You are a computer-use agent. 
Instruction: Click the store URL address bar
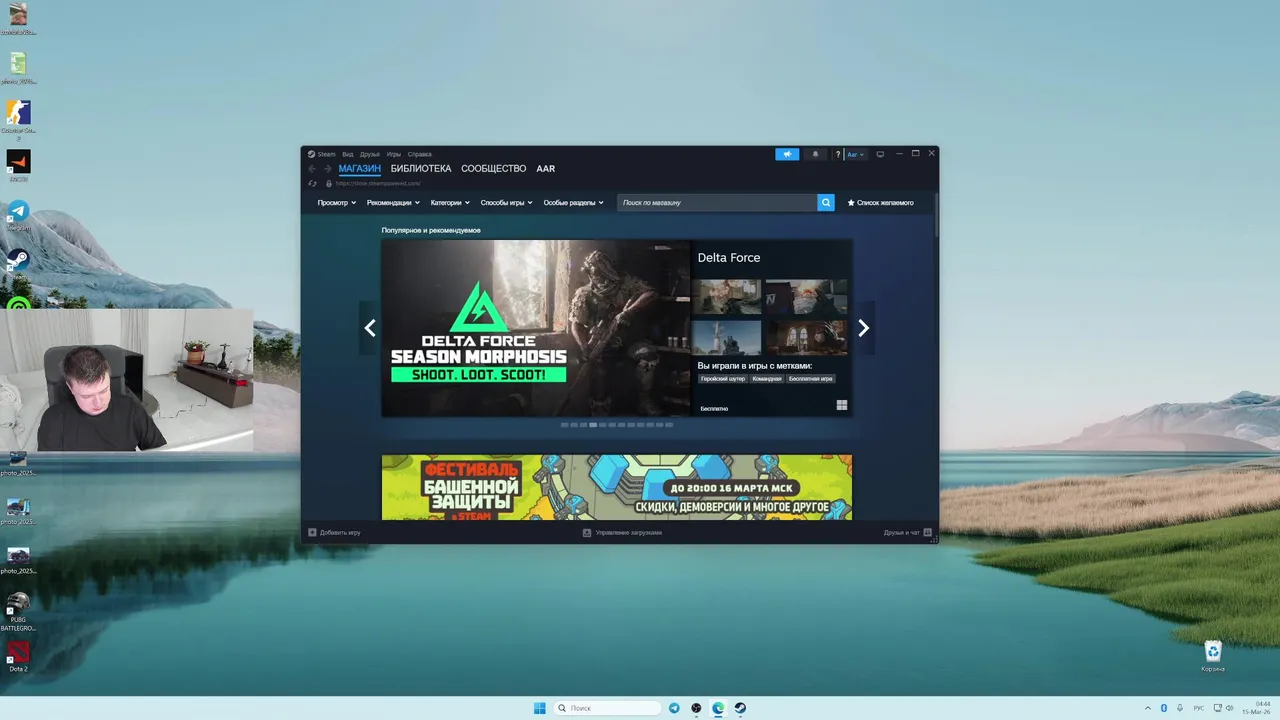point(380,183)
